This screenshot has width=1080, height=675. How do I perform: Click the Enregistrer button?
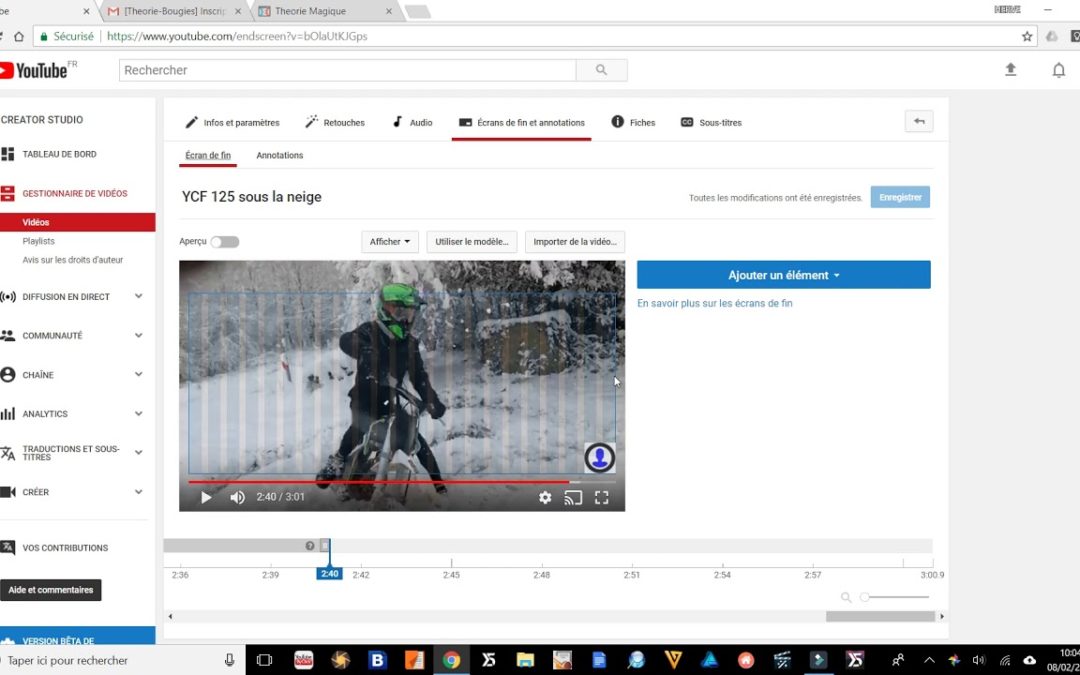pos(899,197)
